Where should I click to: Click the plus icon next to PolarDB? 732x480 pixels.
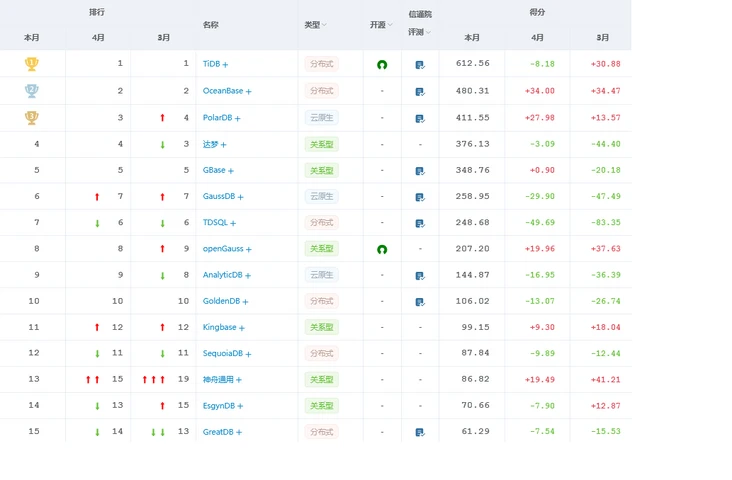[238, 119]
